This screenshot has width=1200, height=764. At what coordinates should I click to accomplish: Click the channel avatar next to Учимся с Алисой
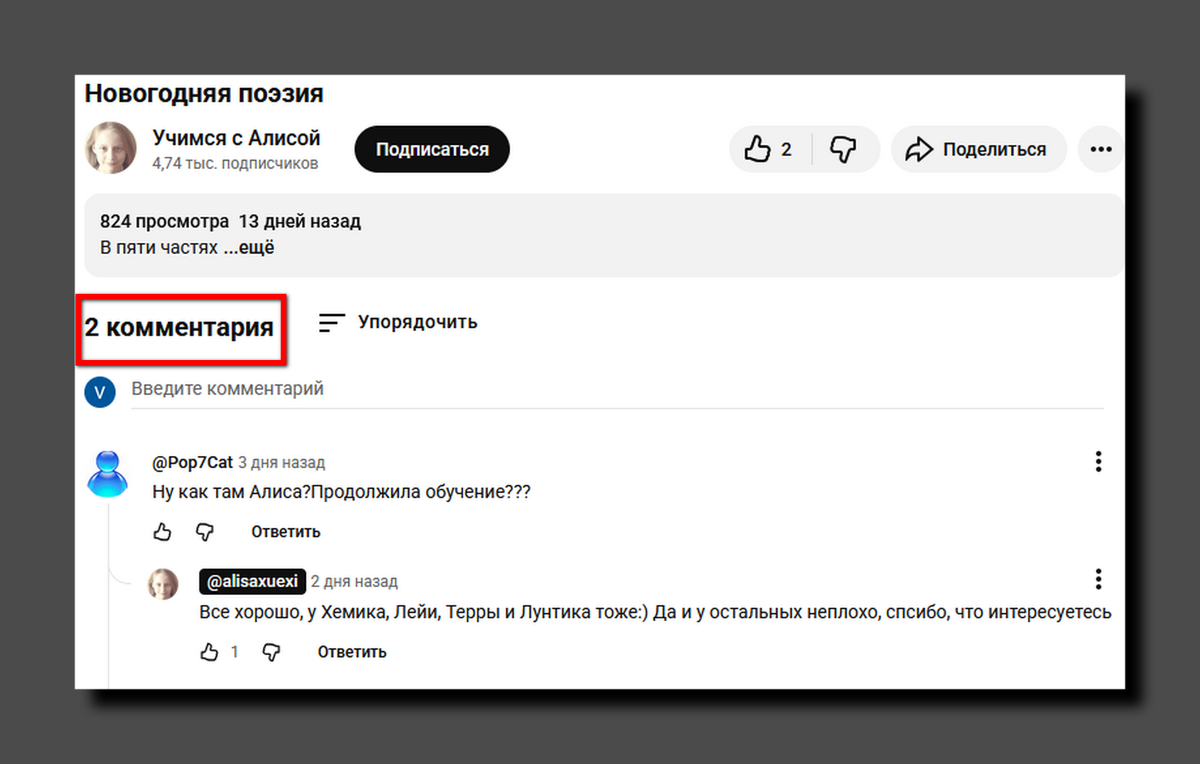pyautogui.click(x=110, y=148)
